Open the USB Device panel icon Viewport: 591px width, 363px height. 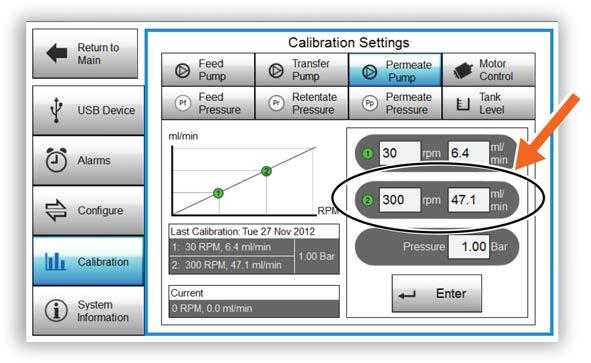(56, 110)
